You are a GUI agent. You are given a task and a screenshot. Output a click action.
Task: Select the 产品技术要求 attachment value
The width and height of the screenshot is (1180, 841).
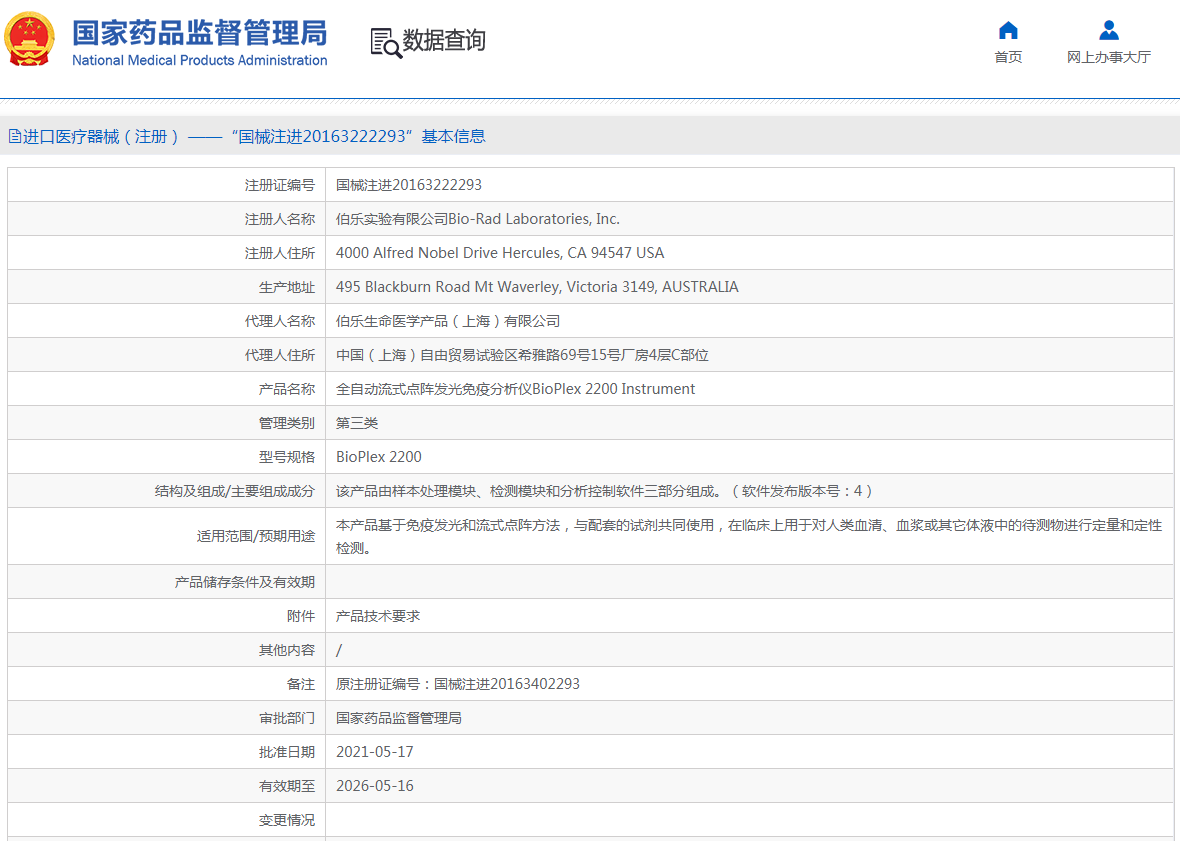(378, 616)
